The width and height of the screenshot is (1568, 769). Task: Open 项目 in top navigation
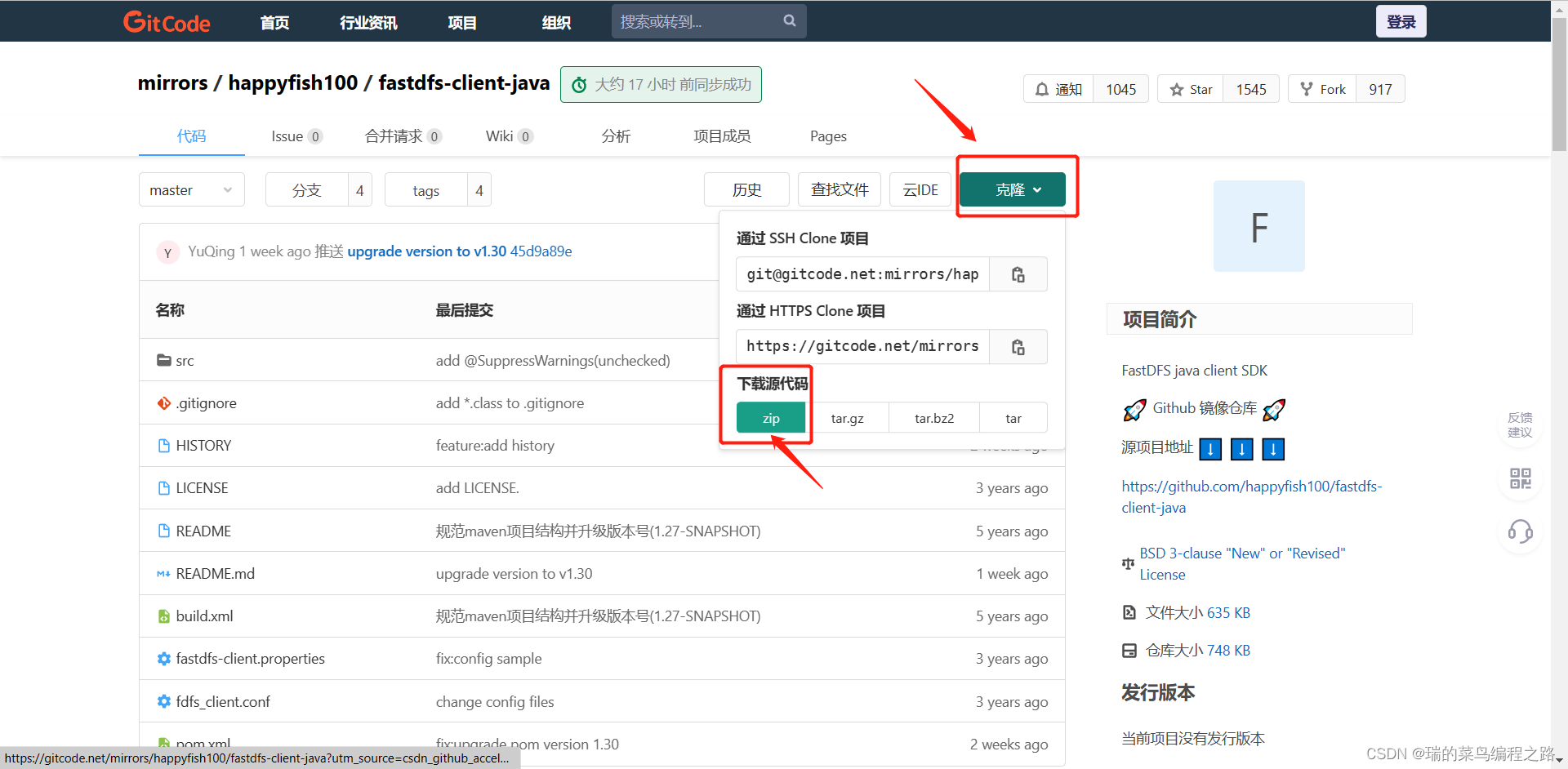coord(462,23)
